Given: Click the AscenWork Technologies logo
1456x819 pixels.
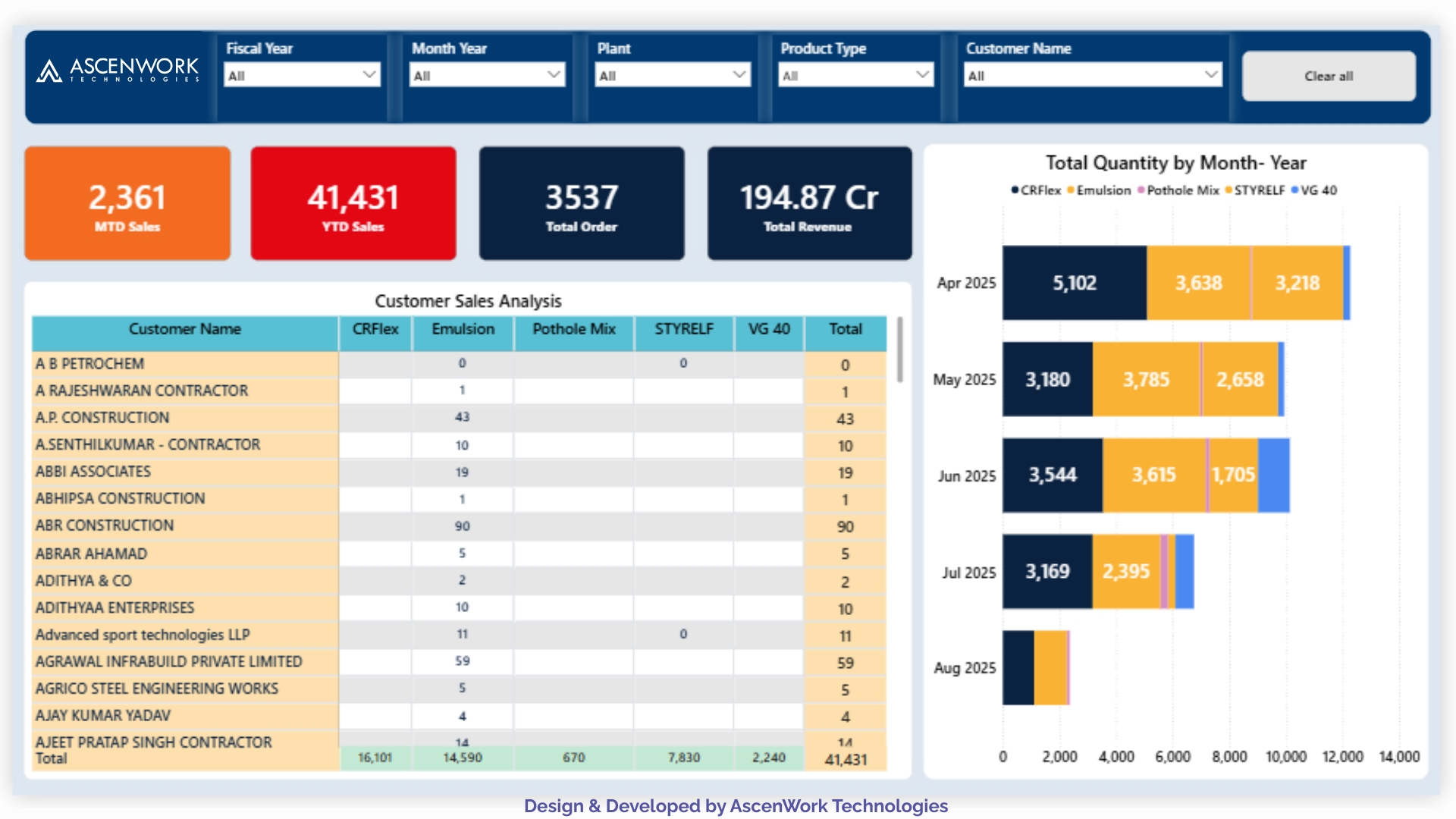Looking at the screenshot, I should (x=118, y=71).
